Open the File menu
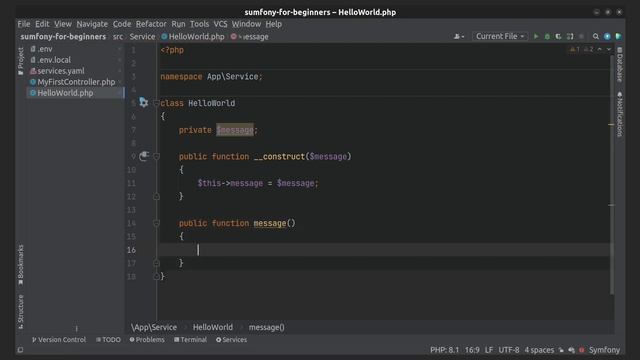The width and height of the screenshot is (640, 360). tap(24, 24)
